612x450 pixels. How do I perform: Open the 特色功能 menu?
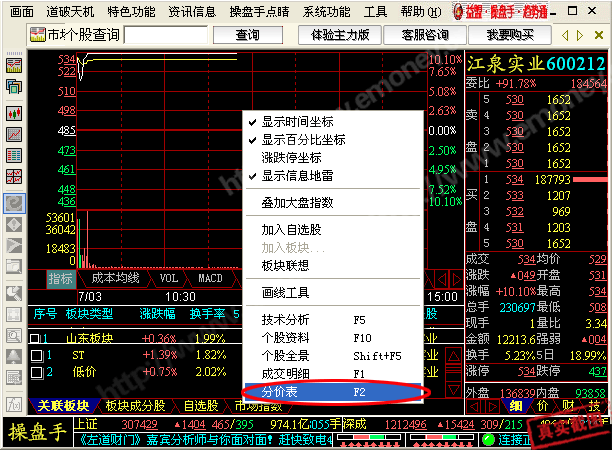pos(131,11)
